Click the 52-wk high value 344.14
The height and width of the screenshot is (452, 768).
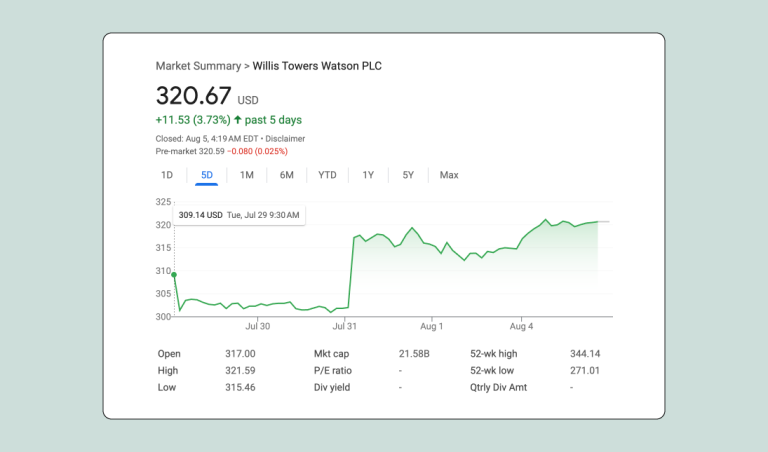(585, 354)
